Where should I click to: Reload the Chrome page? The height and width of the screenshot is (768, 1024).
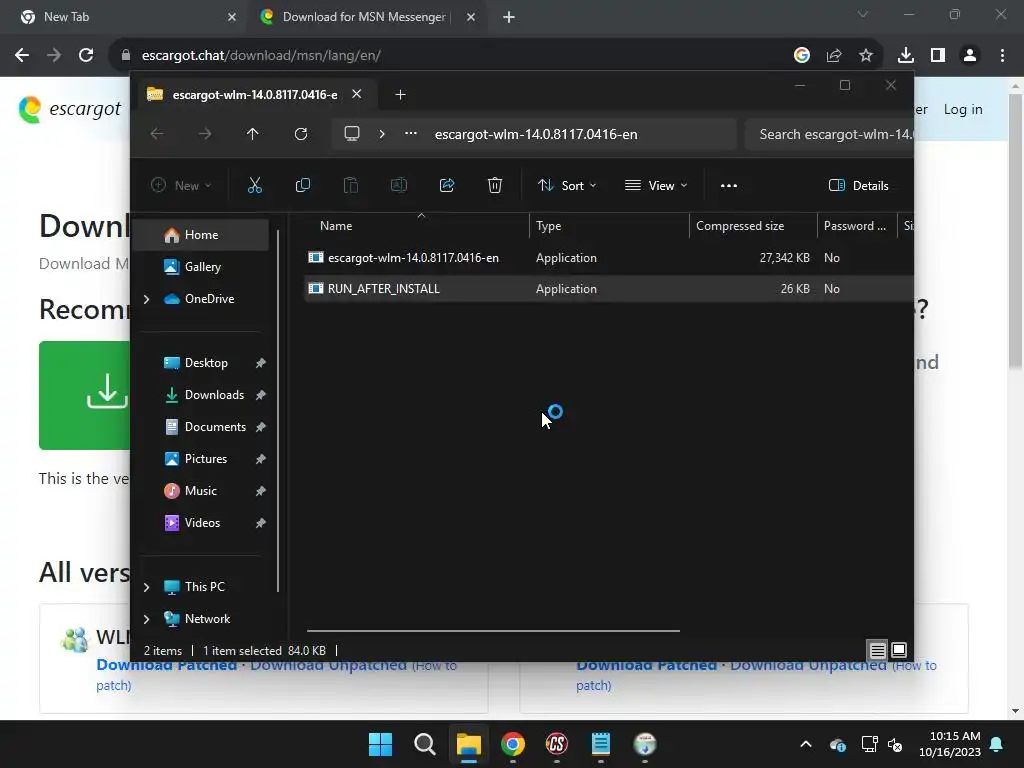86,56
